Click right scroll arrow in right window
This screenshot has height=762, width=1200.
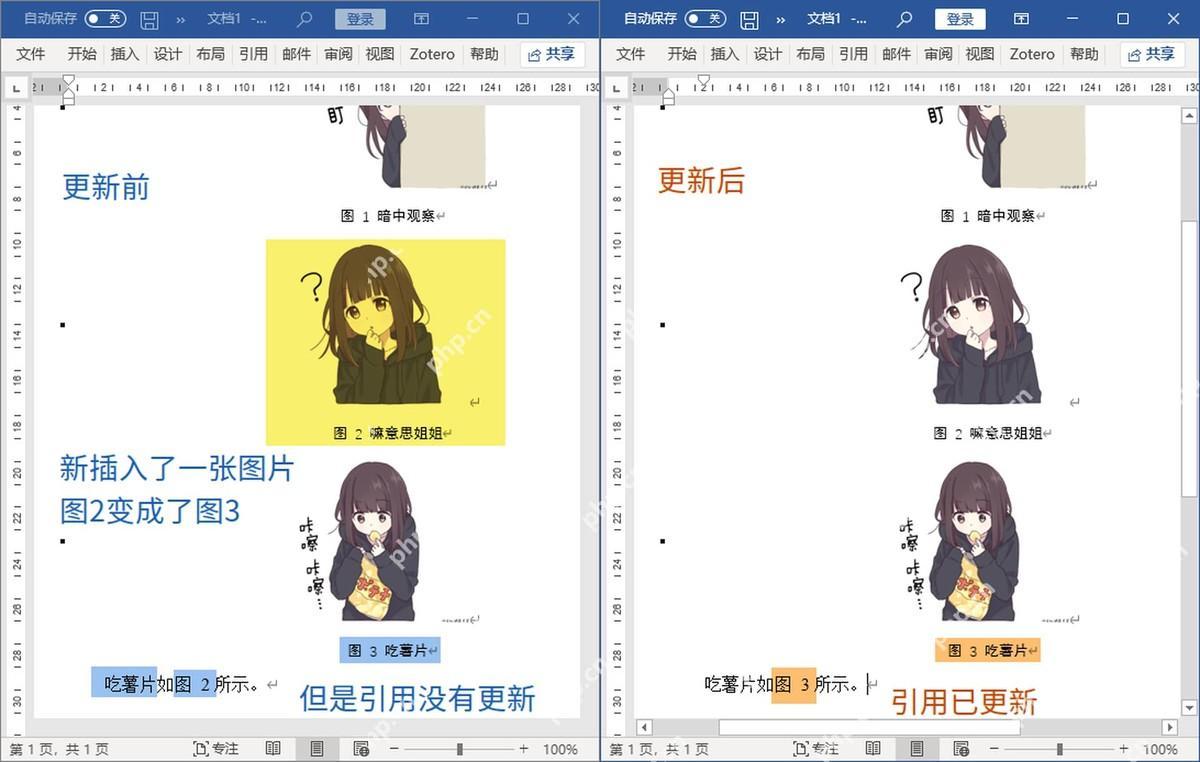[x=1169, y=727]
